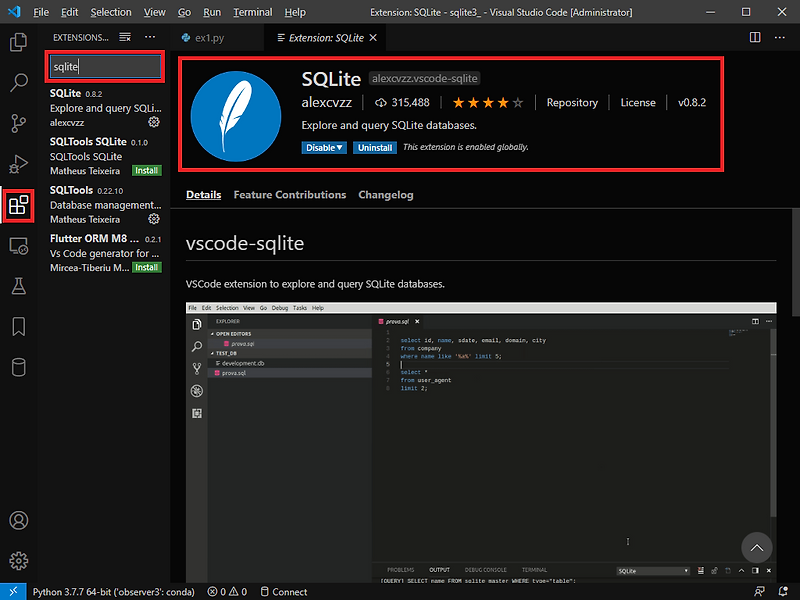800x600 pixels.
Task: Open the Help menu
Action: pos(295,12)
